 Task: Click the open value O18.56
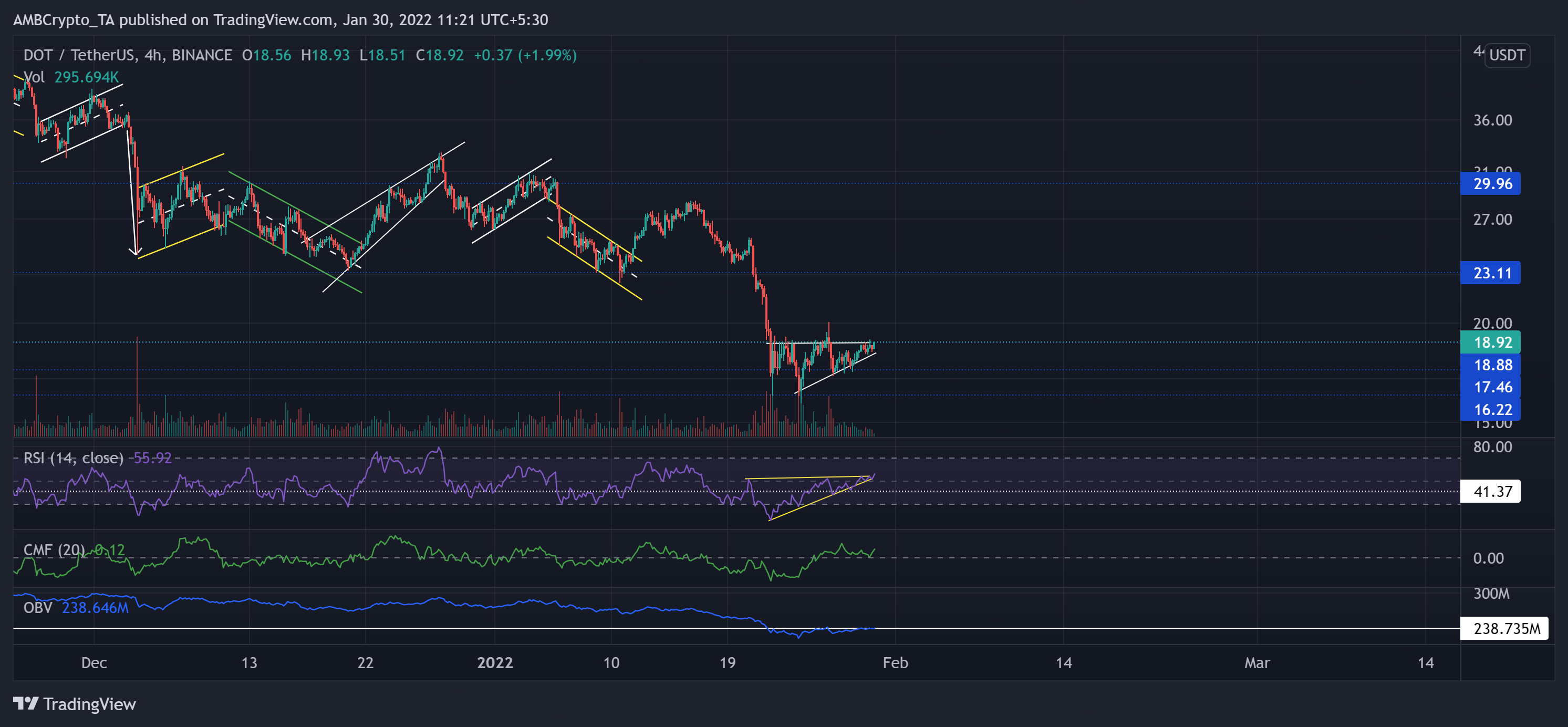267,55
